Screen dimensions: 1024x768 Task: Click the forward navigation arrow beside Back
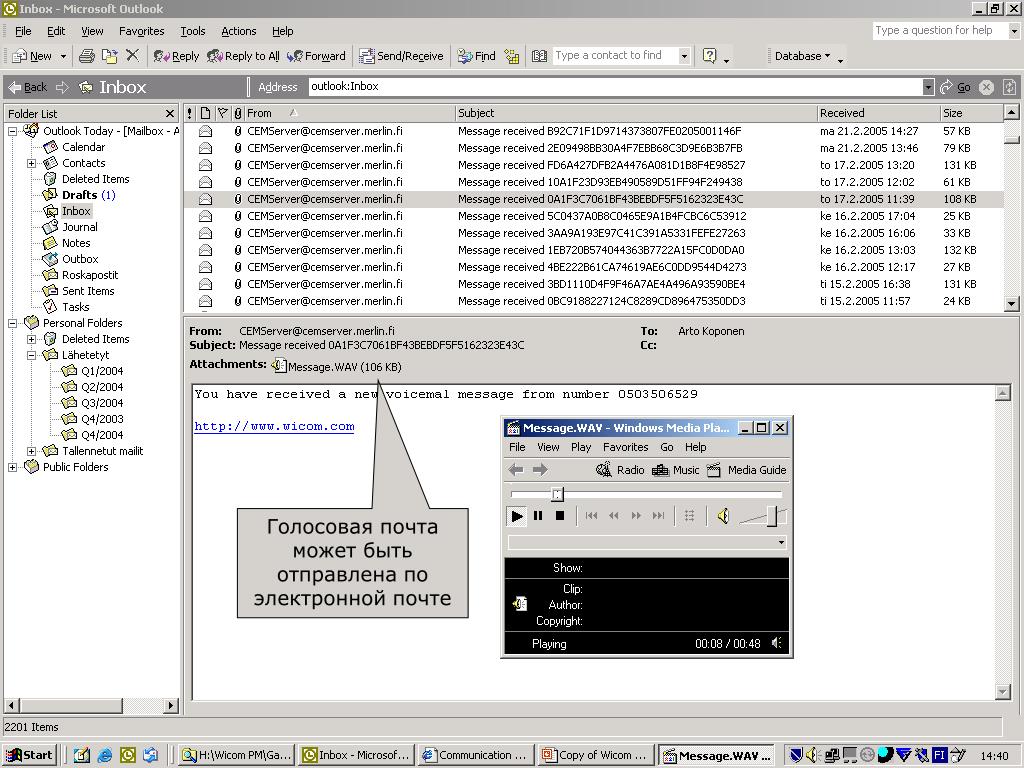(x=63, y=87)
